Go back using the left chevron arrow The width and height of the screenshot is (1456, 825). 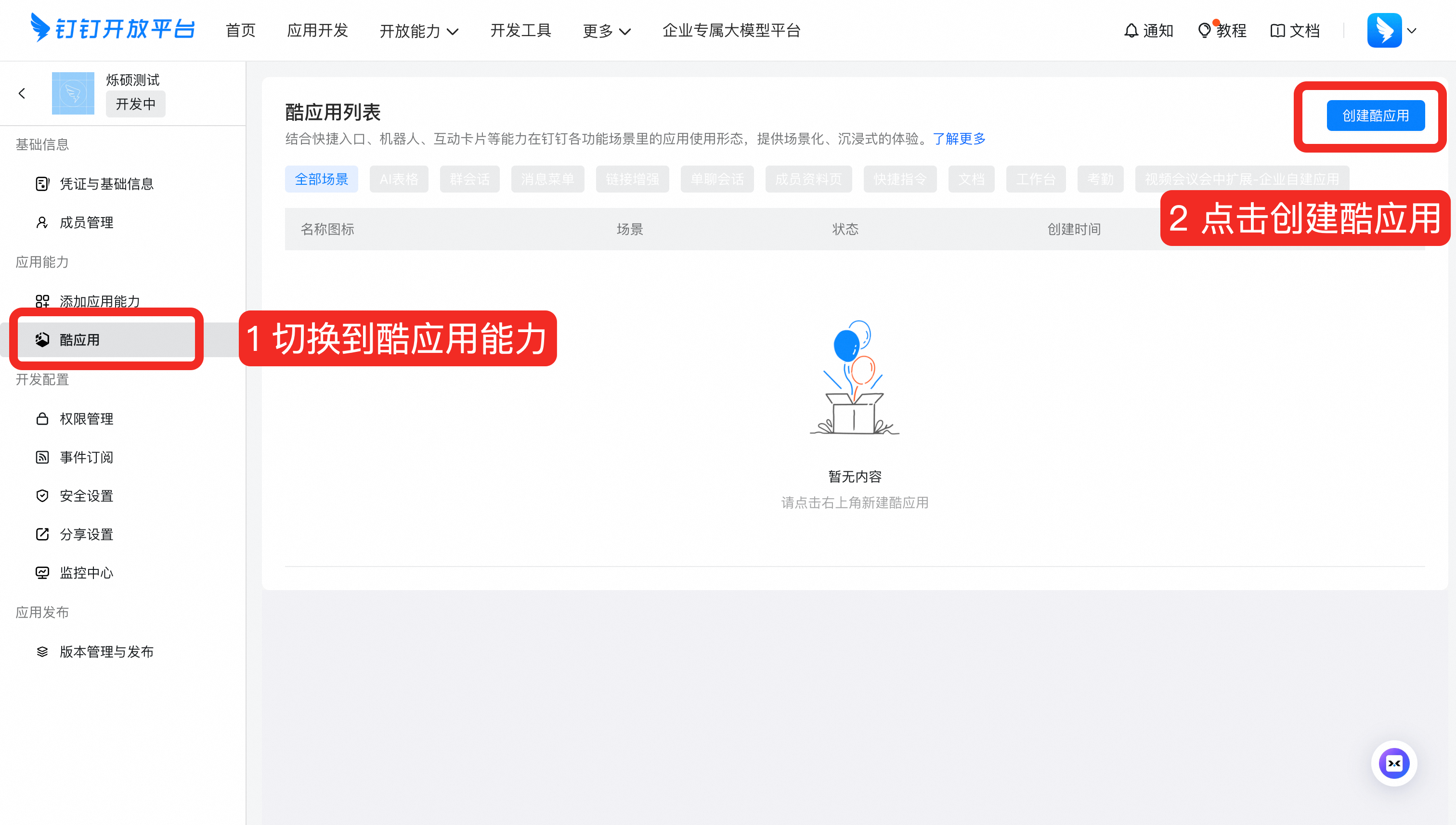pyautogui.click(x=22, y=93)
